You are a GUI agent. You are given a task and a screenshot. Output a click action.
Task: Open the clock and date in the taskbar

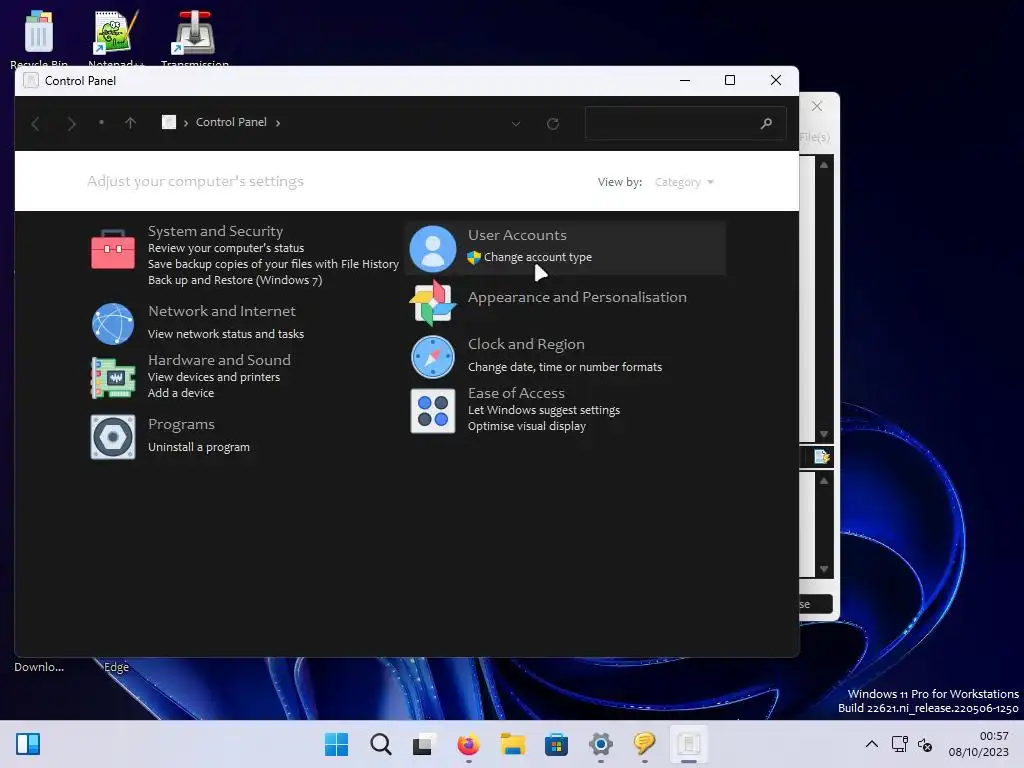point(978,744)
